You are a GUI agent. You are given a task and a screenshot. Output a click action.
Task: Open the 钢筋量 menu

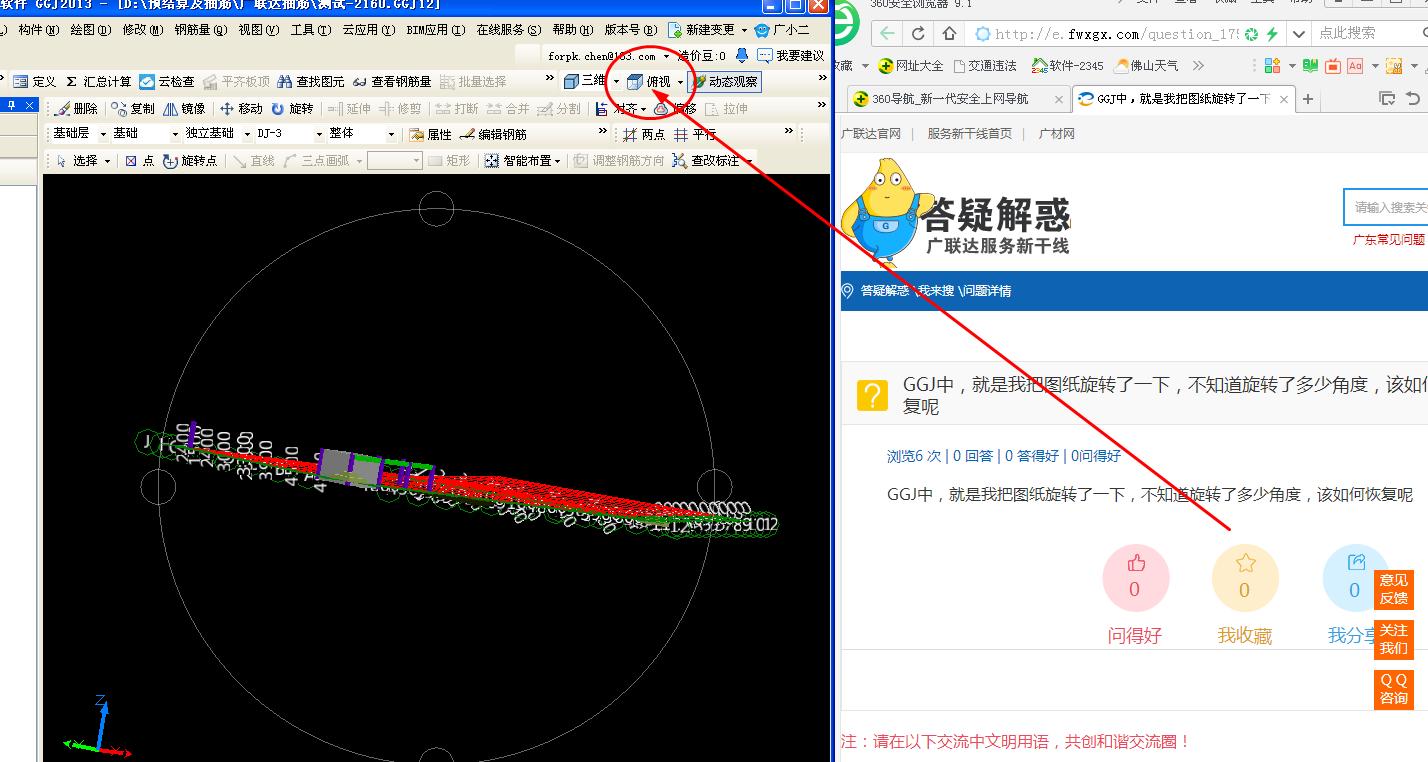(x=200, y=30)
